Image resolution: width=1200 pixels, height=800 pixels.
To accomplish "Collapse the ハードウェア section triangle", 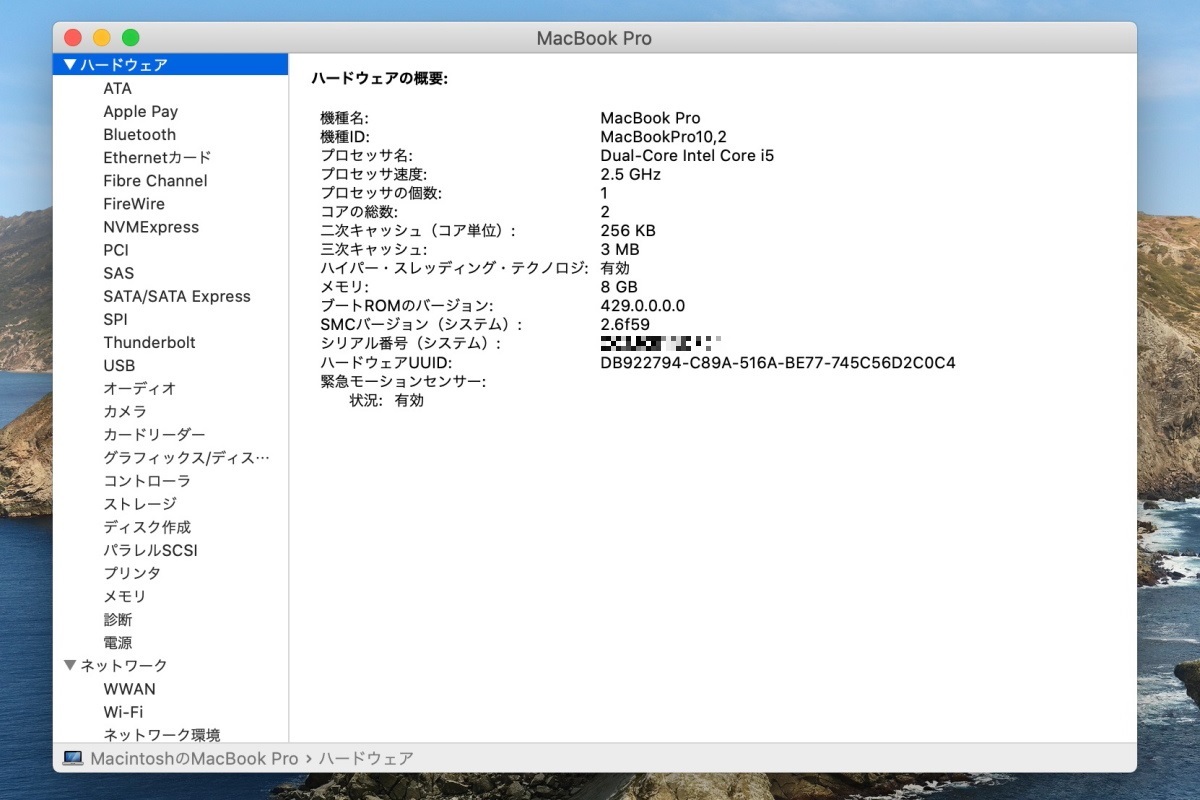I will pos(69,65).
